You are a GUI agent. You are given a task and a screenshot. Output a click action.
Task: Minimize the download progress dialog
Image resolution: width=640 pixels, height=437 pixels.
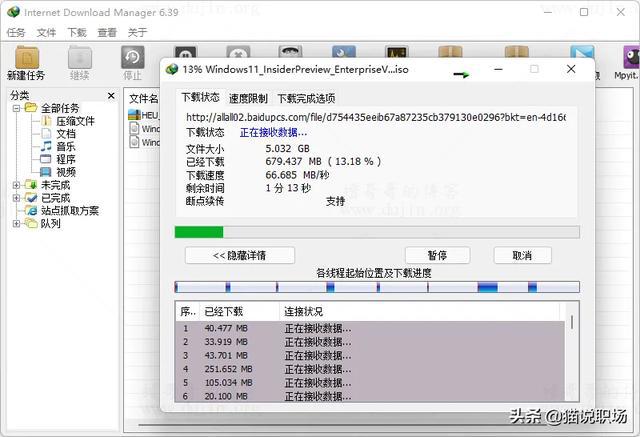coord(498,69)
